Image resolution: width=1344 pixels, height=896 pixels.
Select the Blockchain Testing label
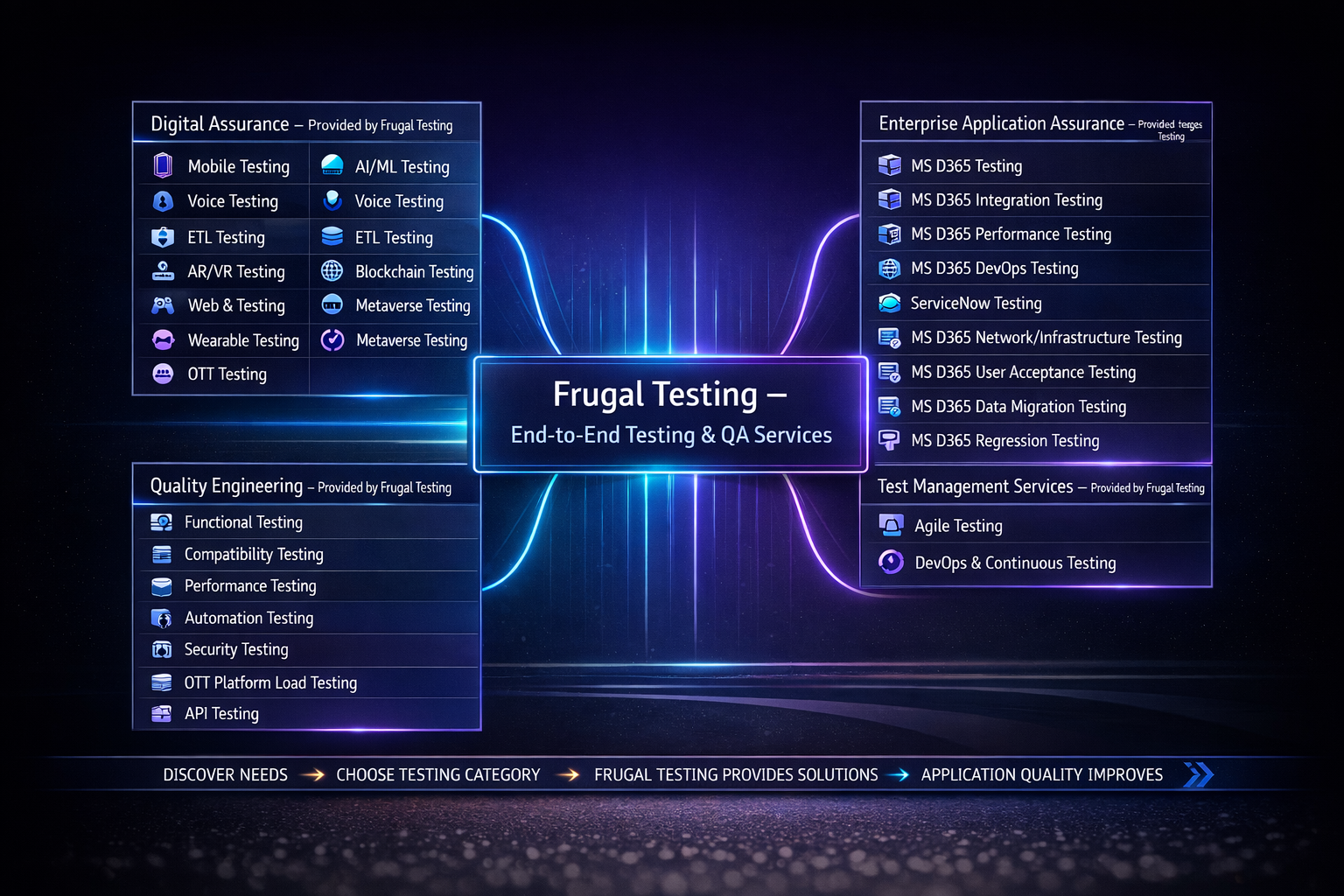point(415,272)
